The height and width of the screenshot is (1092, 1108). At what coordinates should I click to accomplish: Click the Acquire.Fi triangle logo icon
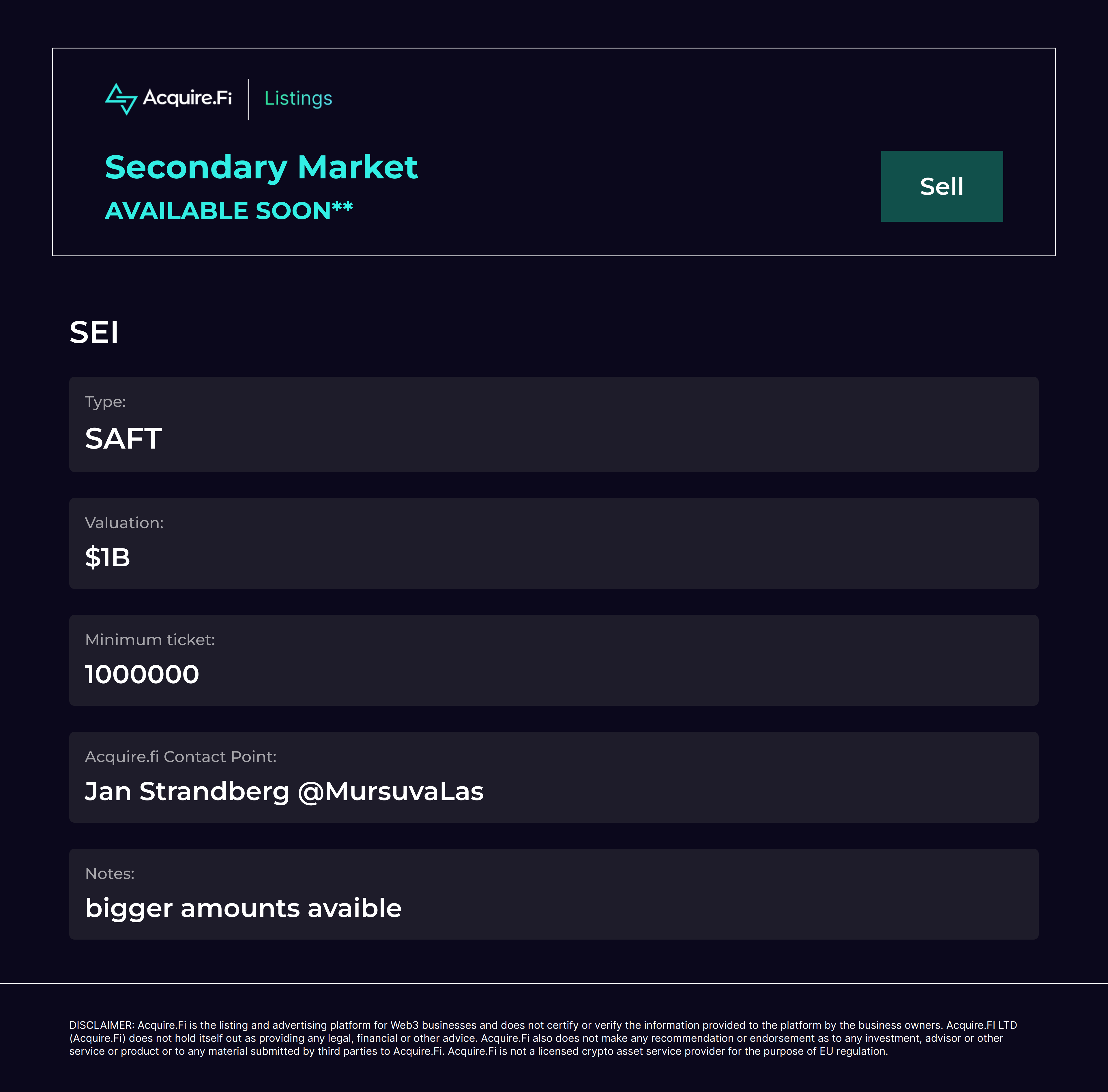click(x=121, y=99)
